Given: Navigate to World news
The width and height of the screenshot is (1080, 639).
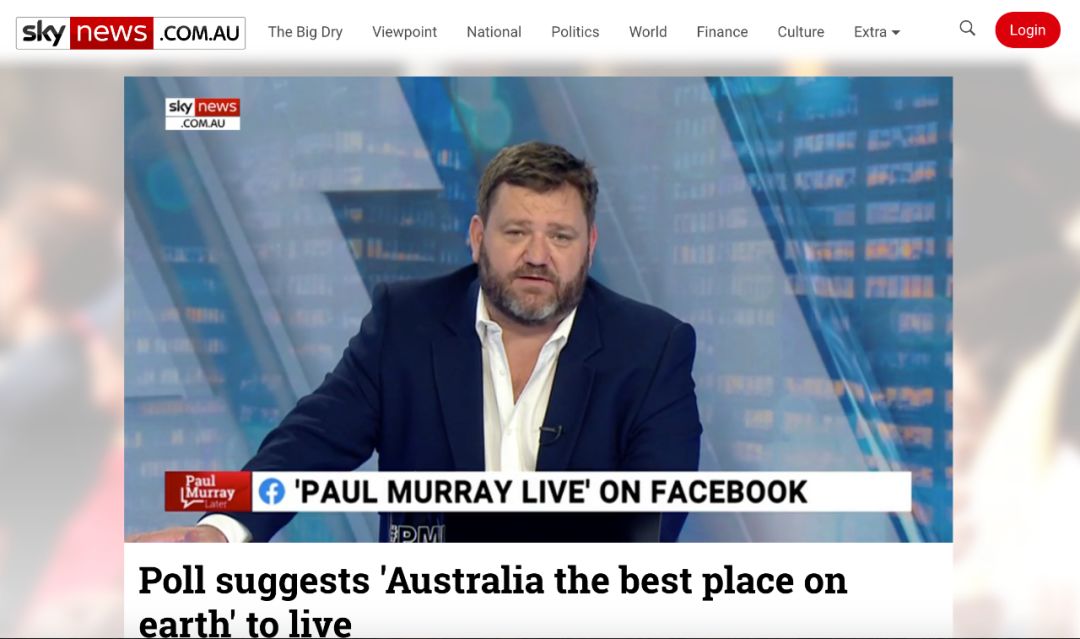Looking at the screenshot, I should tap(647, 32).
